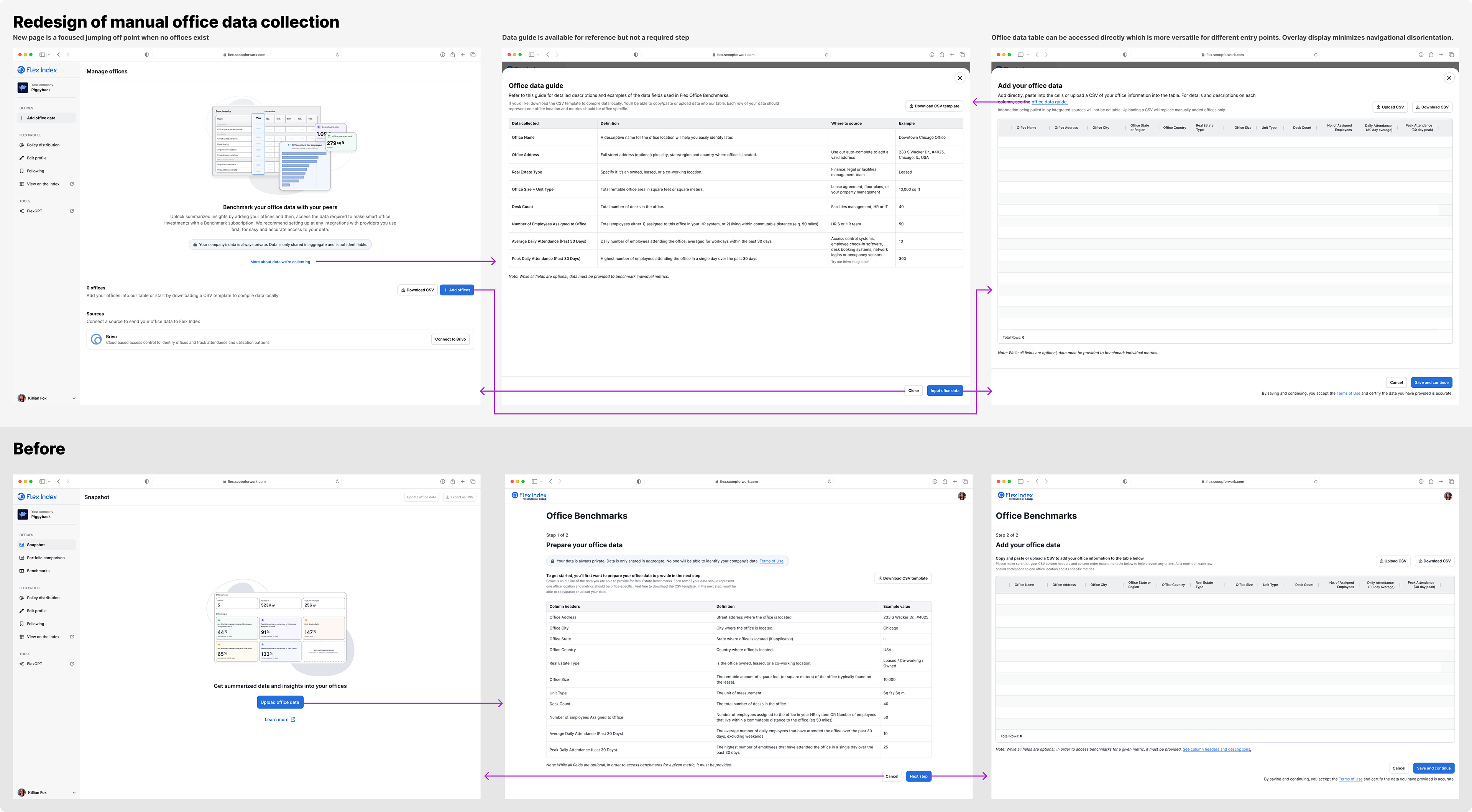Select Add office data in the sidebar
This screenshot has width=1472, height=812.
point(41,118)
